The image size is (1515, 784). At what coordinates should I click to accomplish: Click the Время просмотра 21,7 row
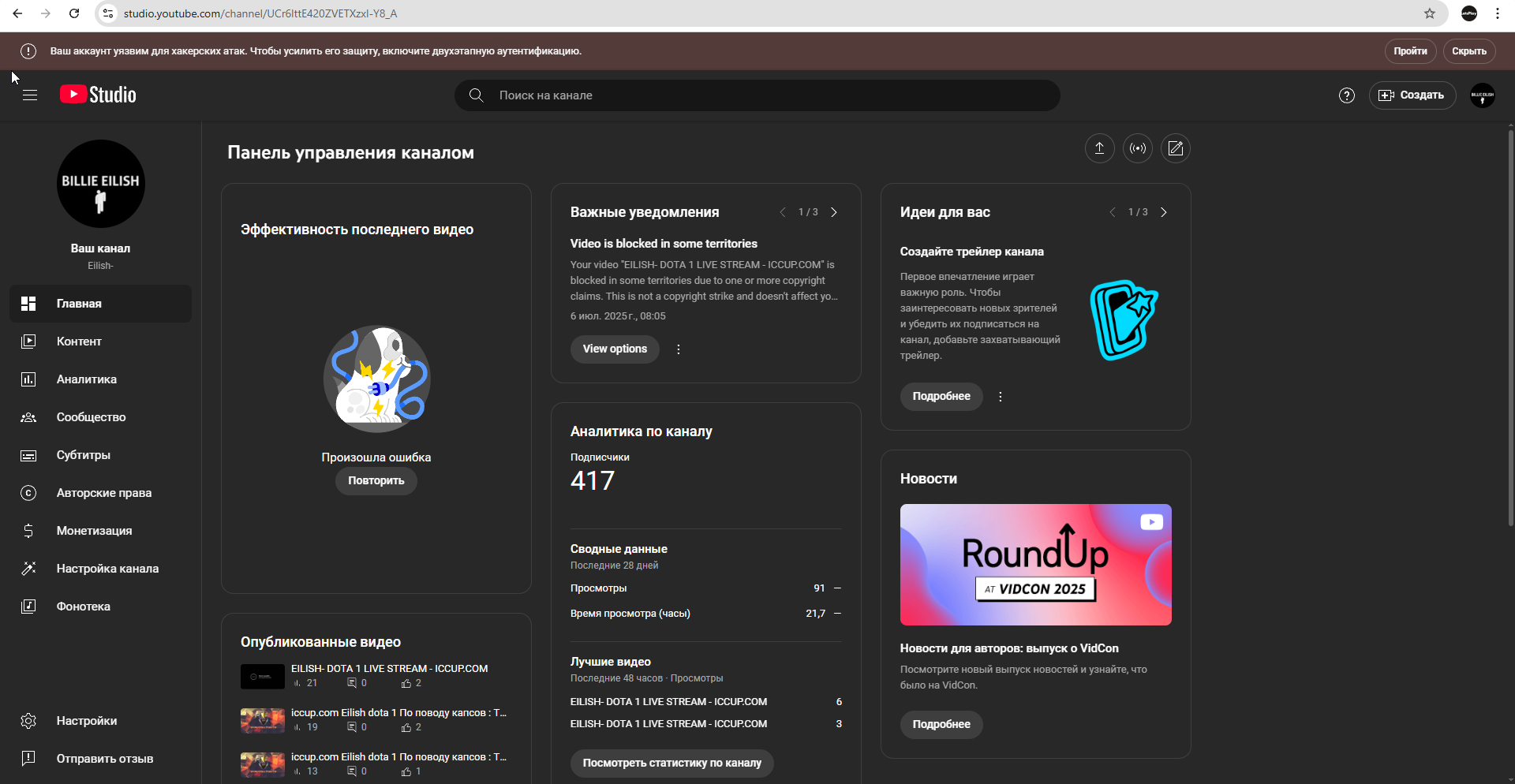point(706,614)
